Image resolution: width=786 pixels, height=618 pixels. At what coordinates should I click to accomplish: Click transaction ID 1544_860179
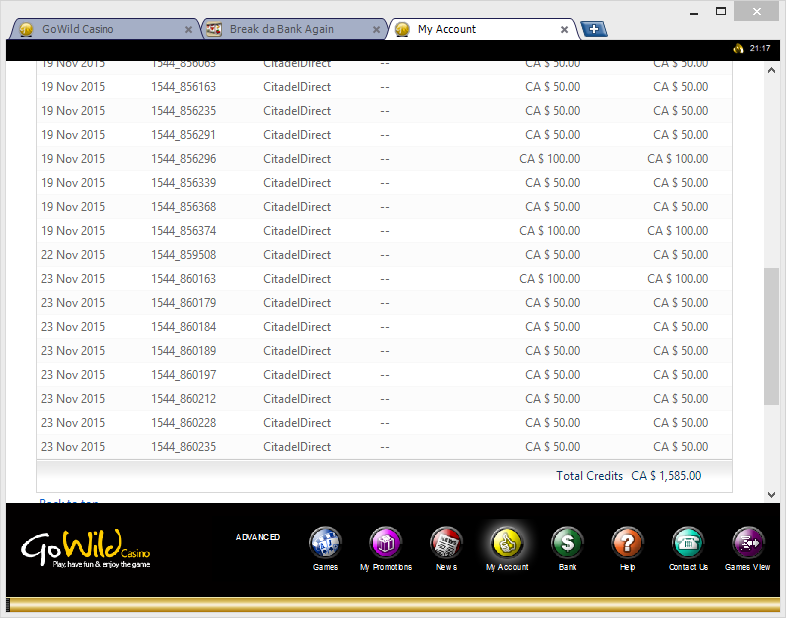pyautogui.click(x=183, y=303)
